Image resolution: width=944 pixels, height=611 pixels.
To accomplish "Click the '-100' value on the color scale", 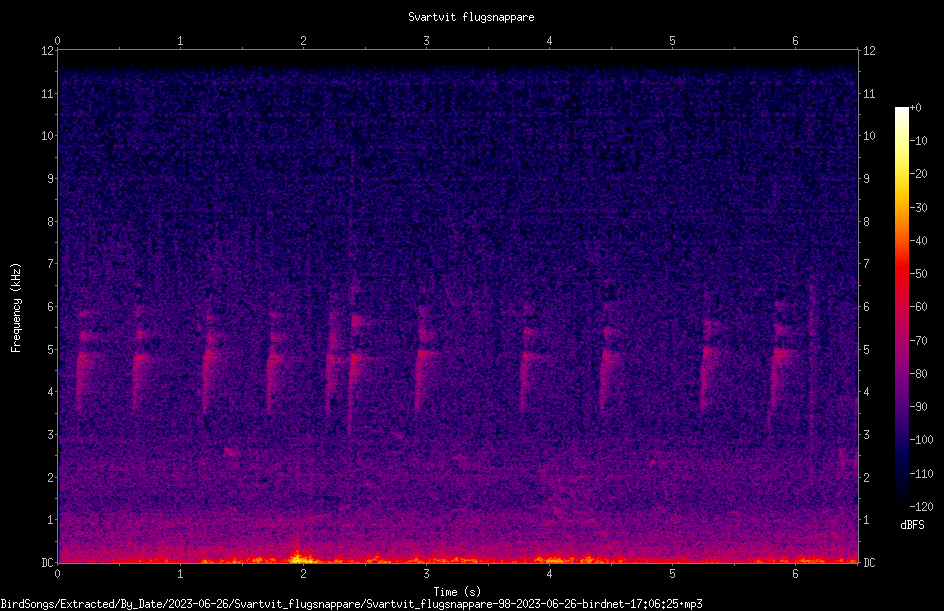I will (x=921, y=440).
